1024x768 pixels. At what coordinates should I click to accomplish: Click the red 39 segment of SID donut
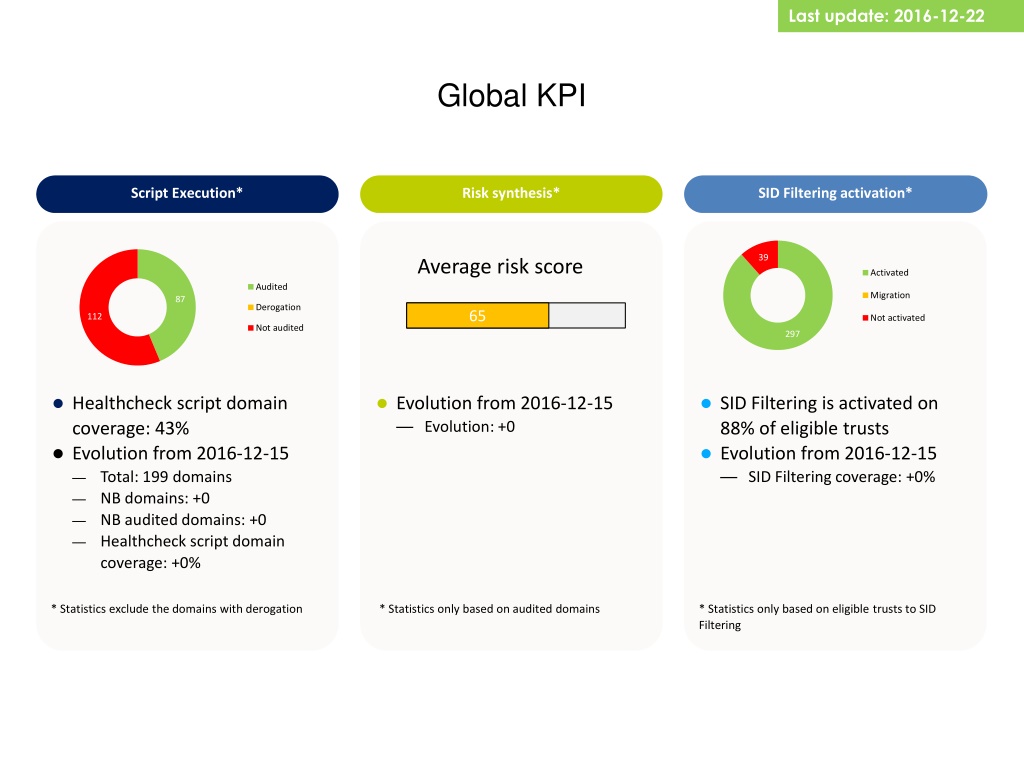pyautogui.click(x=763, y=256)
